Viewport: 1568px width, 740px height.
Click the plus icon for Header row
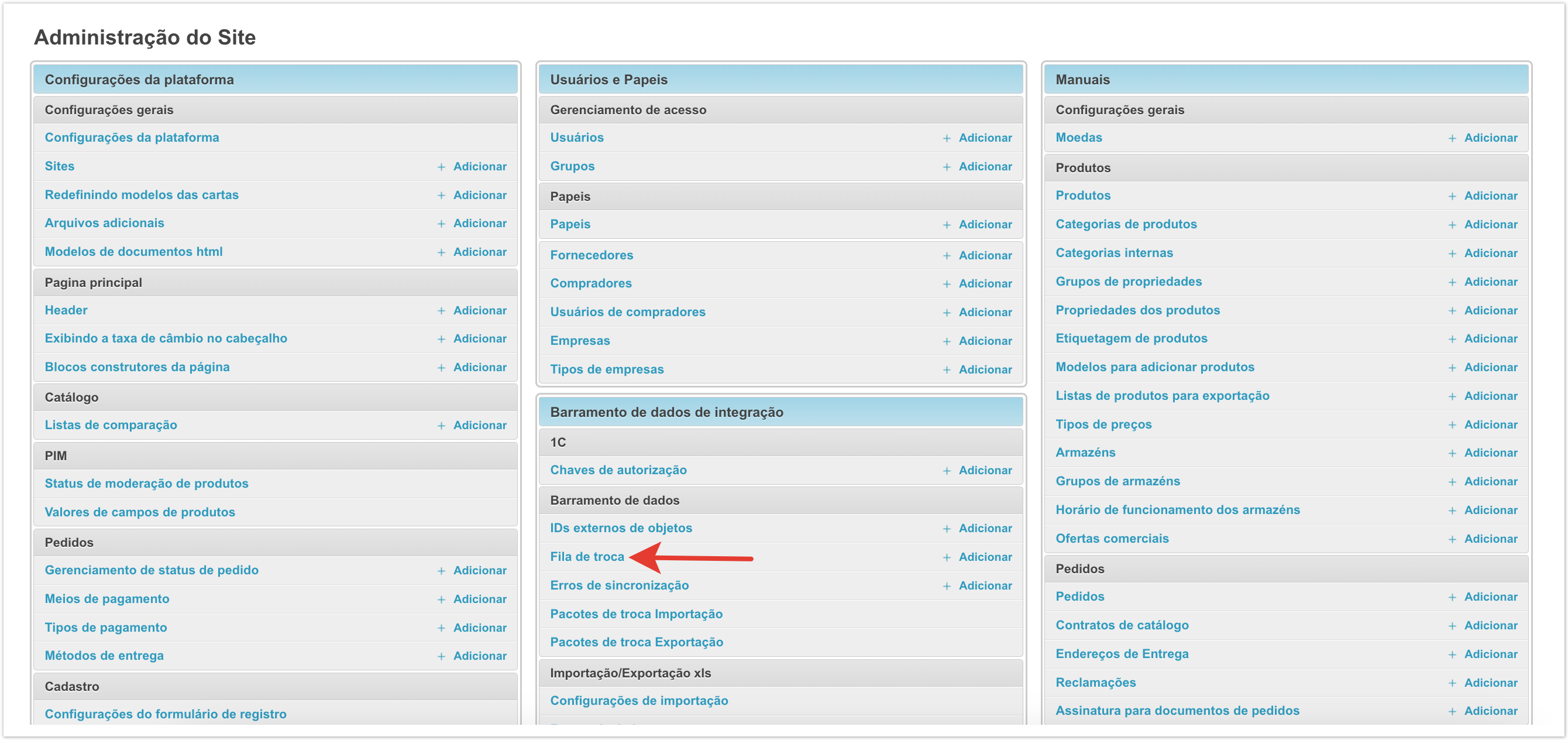coord(441,311)
